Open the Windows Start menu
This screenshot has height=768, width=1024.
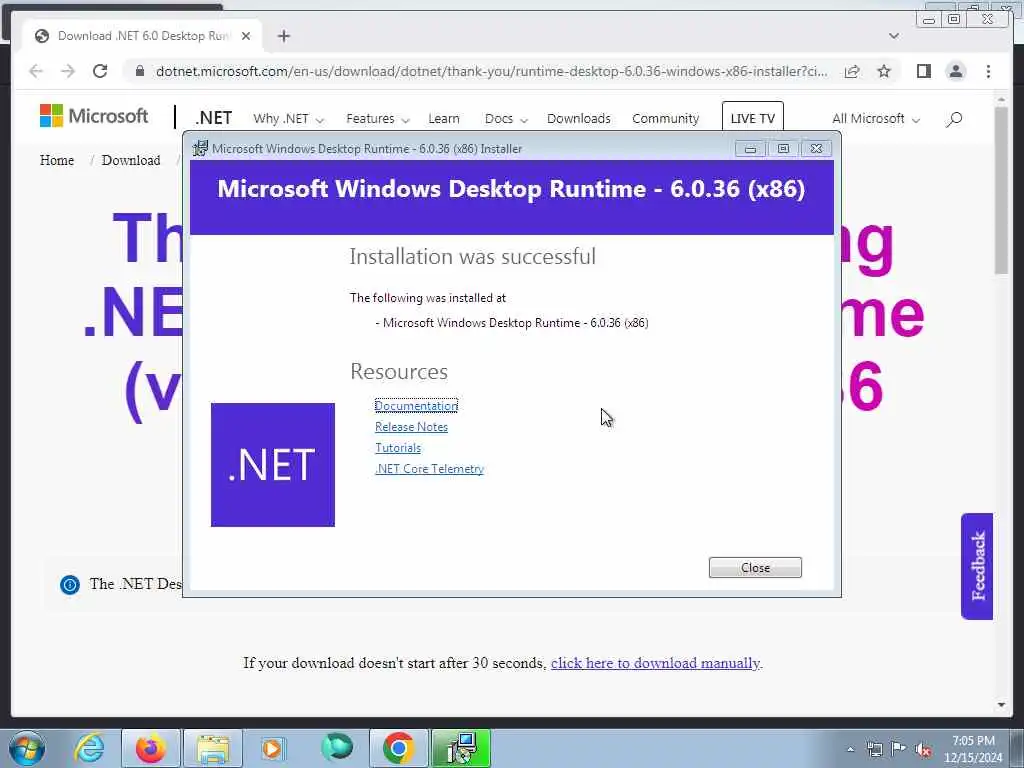click(27, 748)
